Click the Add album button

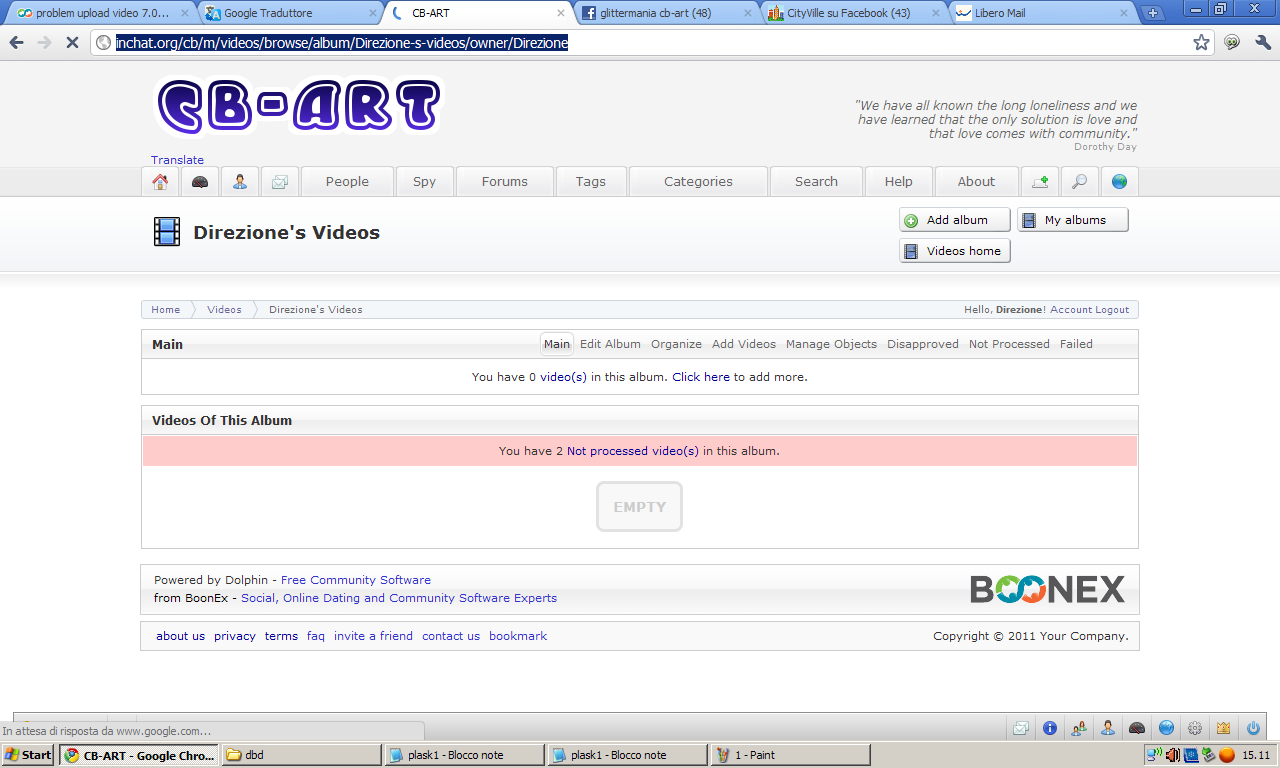tap(955, 220)
